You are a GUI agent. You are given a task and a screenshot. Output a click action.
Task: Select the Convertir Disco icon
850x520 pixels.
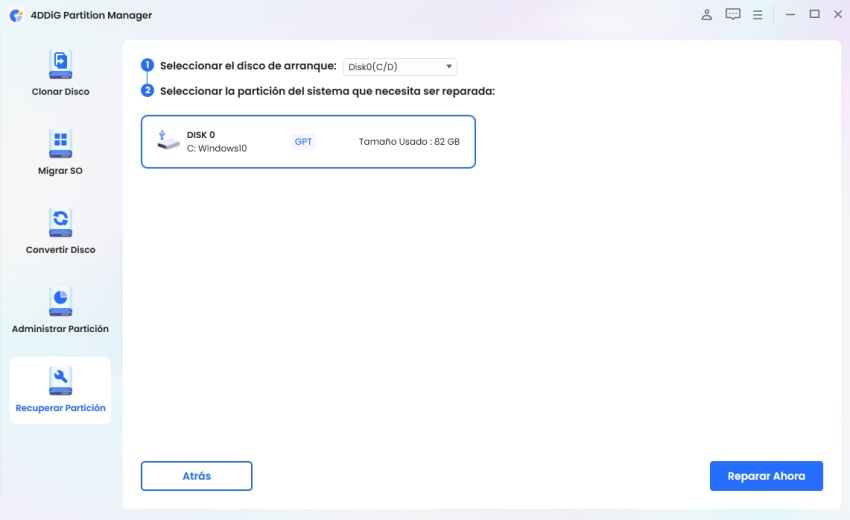click(60, 223)
